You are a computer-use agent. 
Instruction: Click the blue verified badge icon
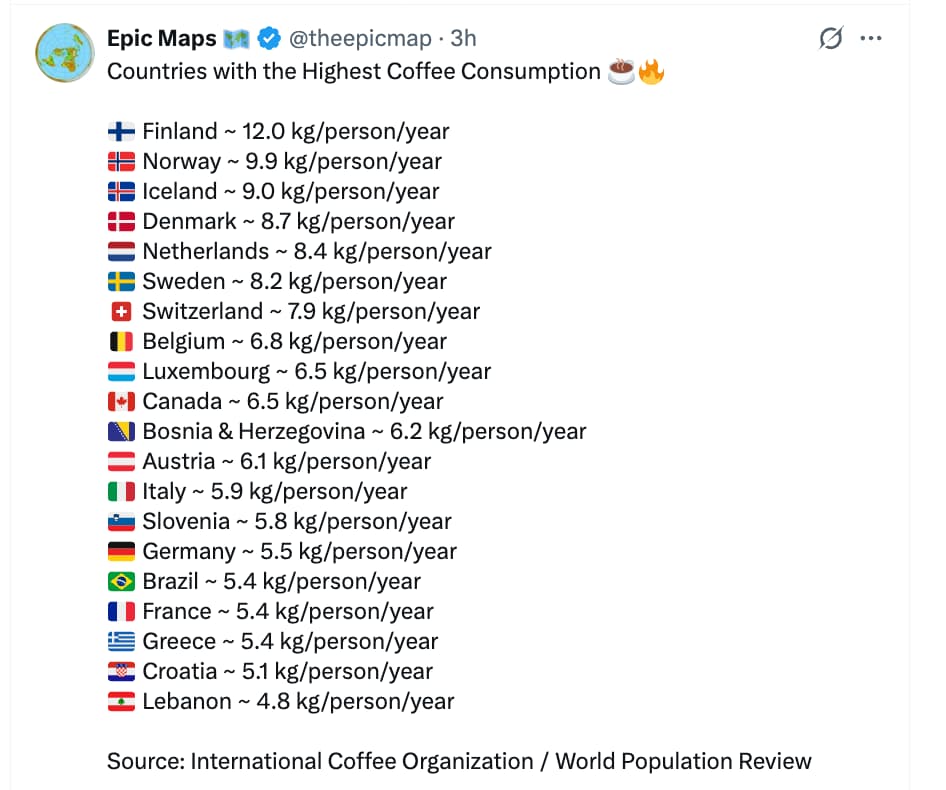coord(268,39)
